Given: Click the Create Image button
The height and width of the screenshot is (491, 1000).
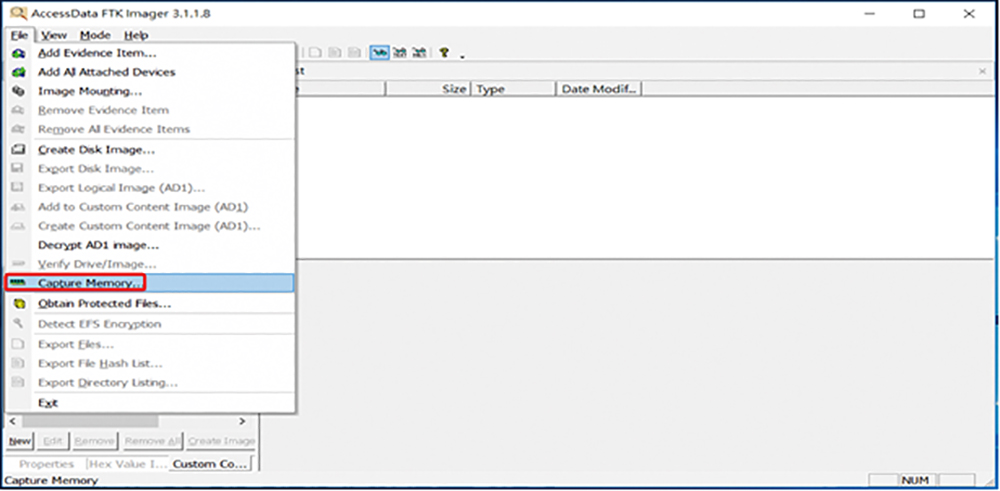Looking at the screenshot, I should pos(221,441).
